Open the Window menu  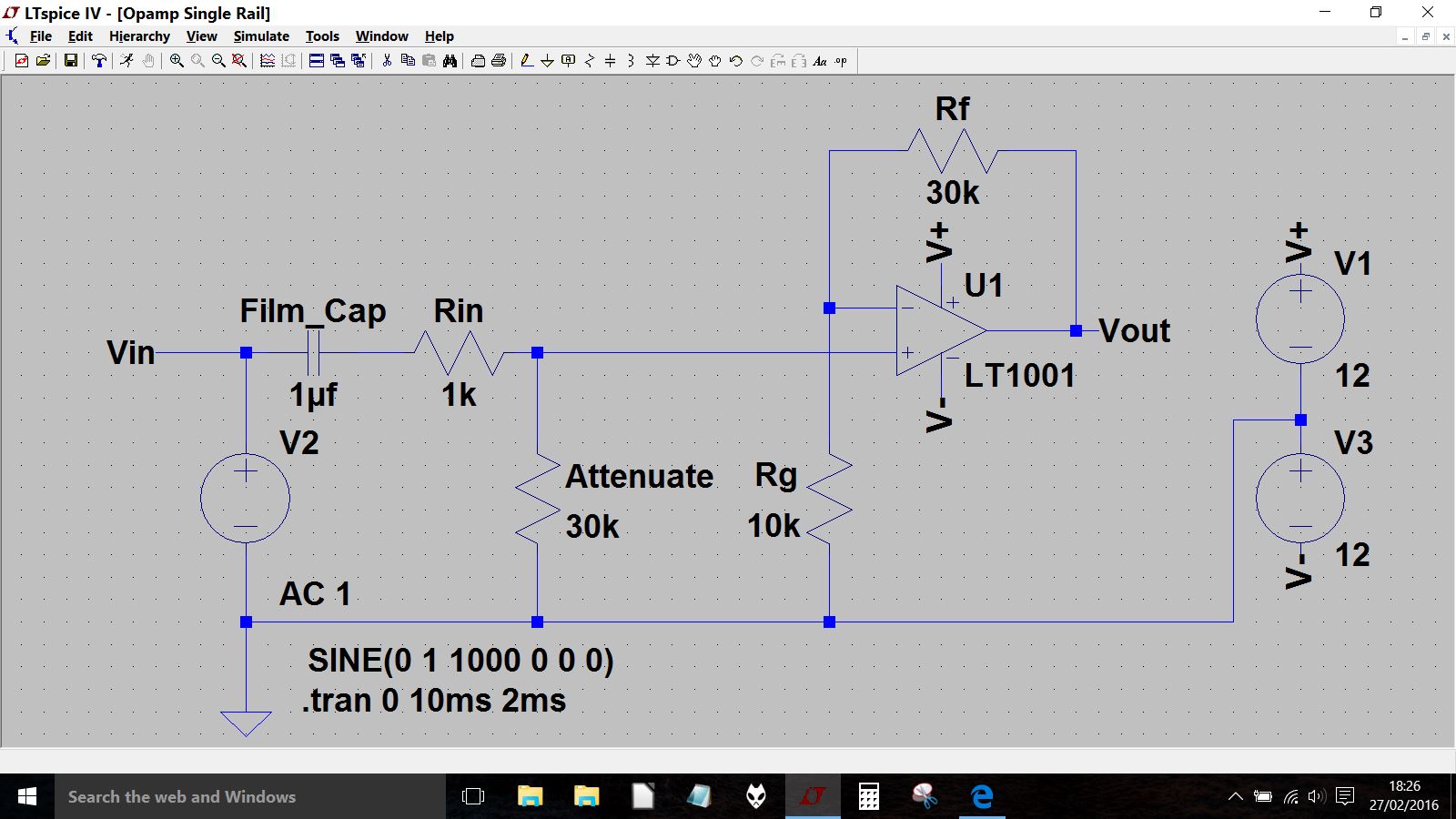point(381,36)
